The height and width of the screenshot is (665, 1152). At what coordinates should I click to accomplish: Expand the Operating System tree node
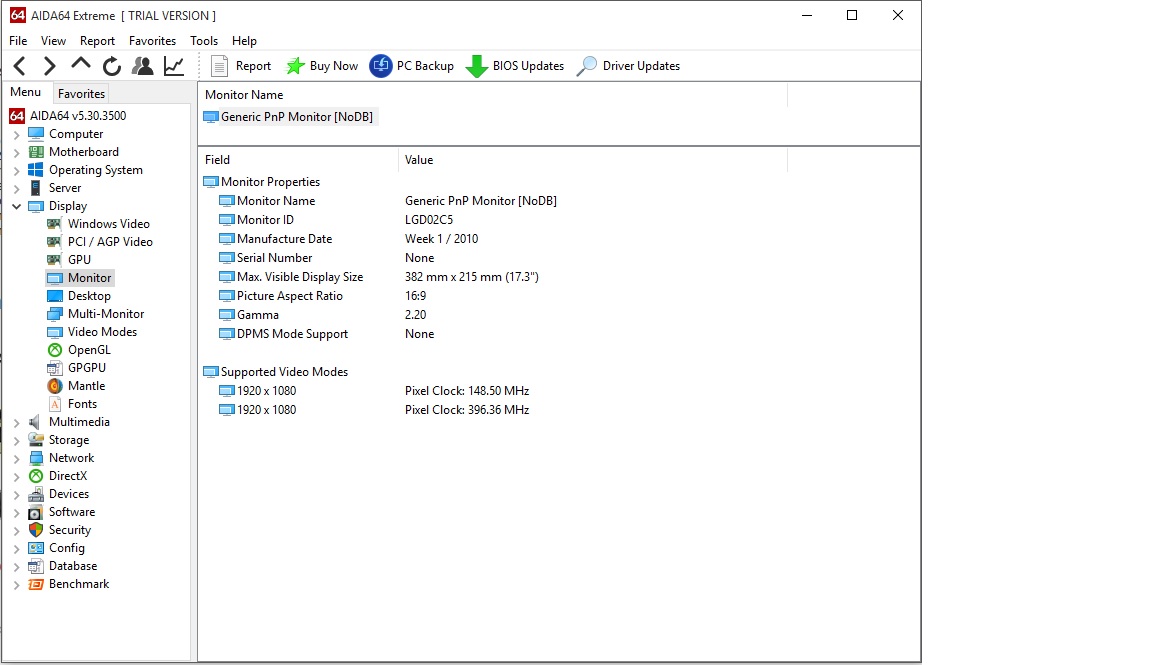click(17, 170)
